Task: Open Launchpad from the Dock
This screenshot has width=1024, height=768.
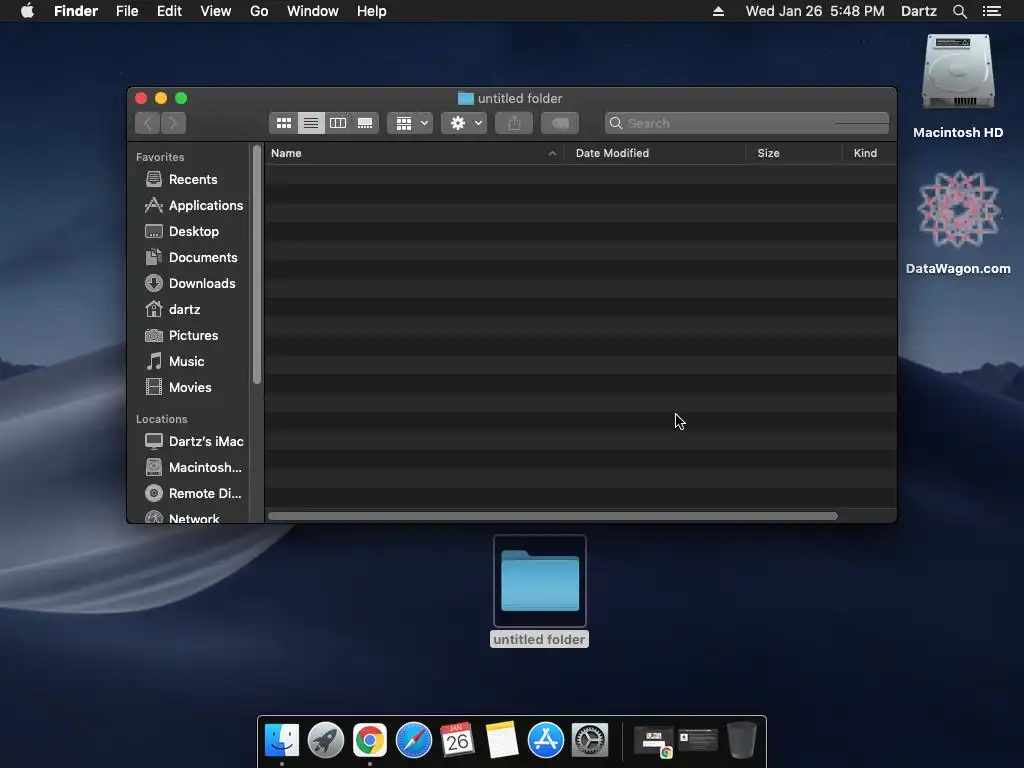Action: 325,740
